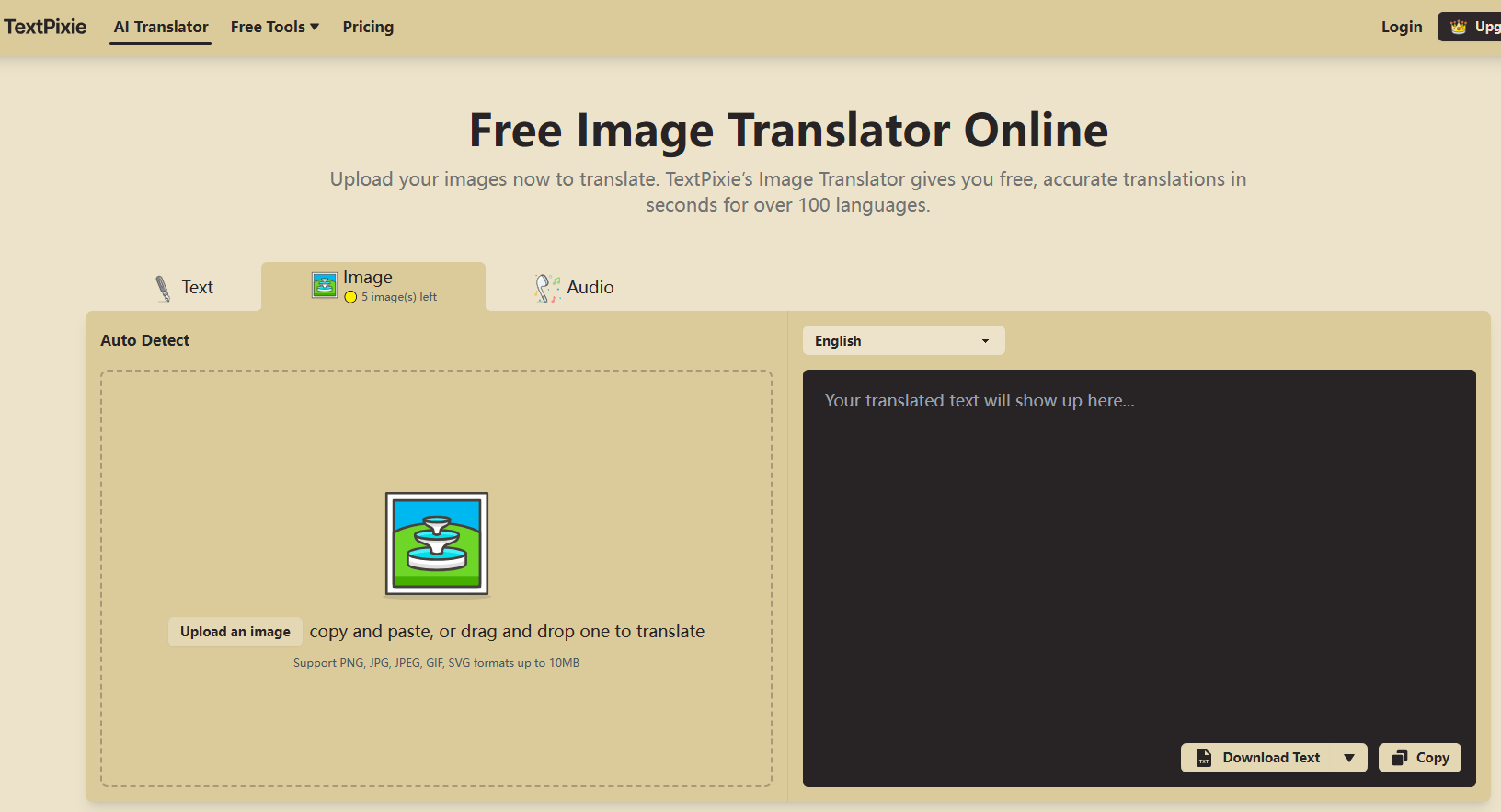Click the TXT file icon beside Download Text
This screenshot has width=1501, height=812.
click(1203, 758)
